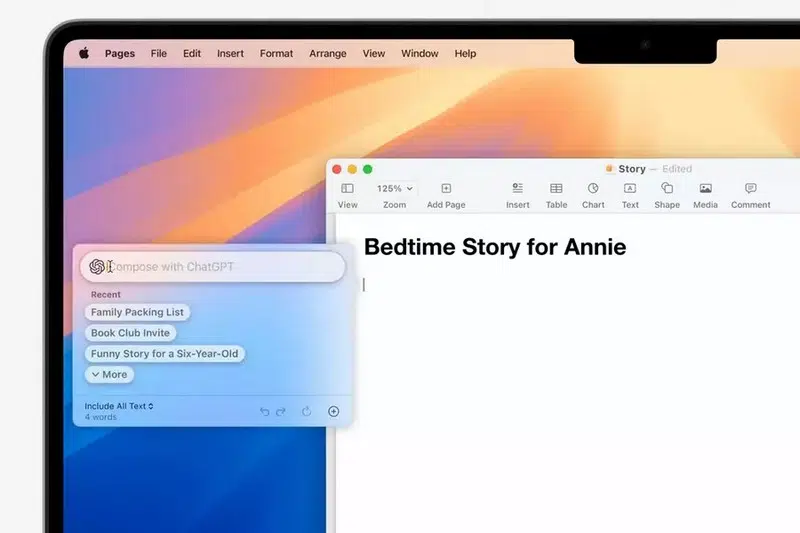Click the green full-screen window button
This screenshot has height=533, width=800.
click(x=367, y=169)
